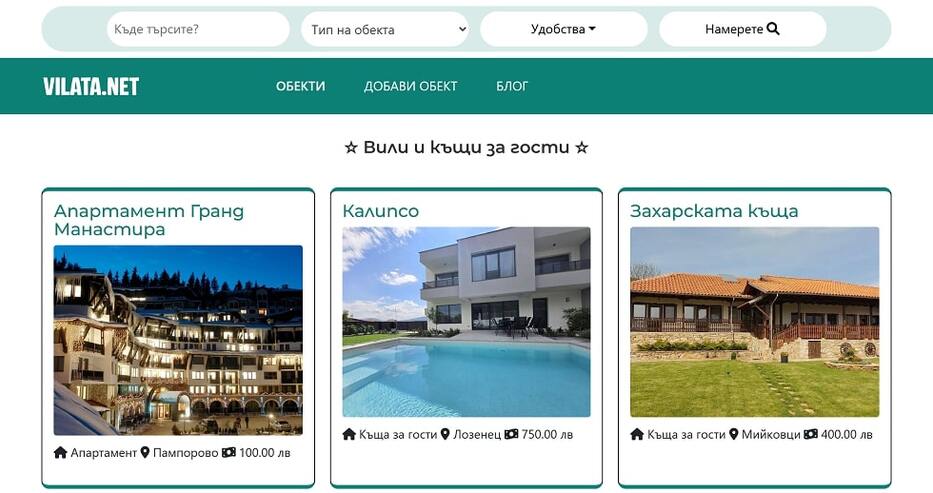This screenshot has width=933, height=493.
Task: Click house icon on Апартамент Гранд Манастира card
Action: [x=60, y=453]
